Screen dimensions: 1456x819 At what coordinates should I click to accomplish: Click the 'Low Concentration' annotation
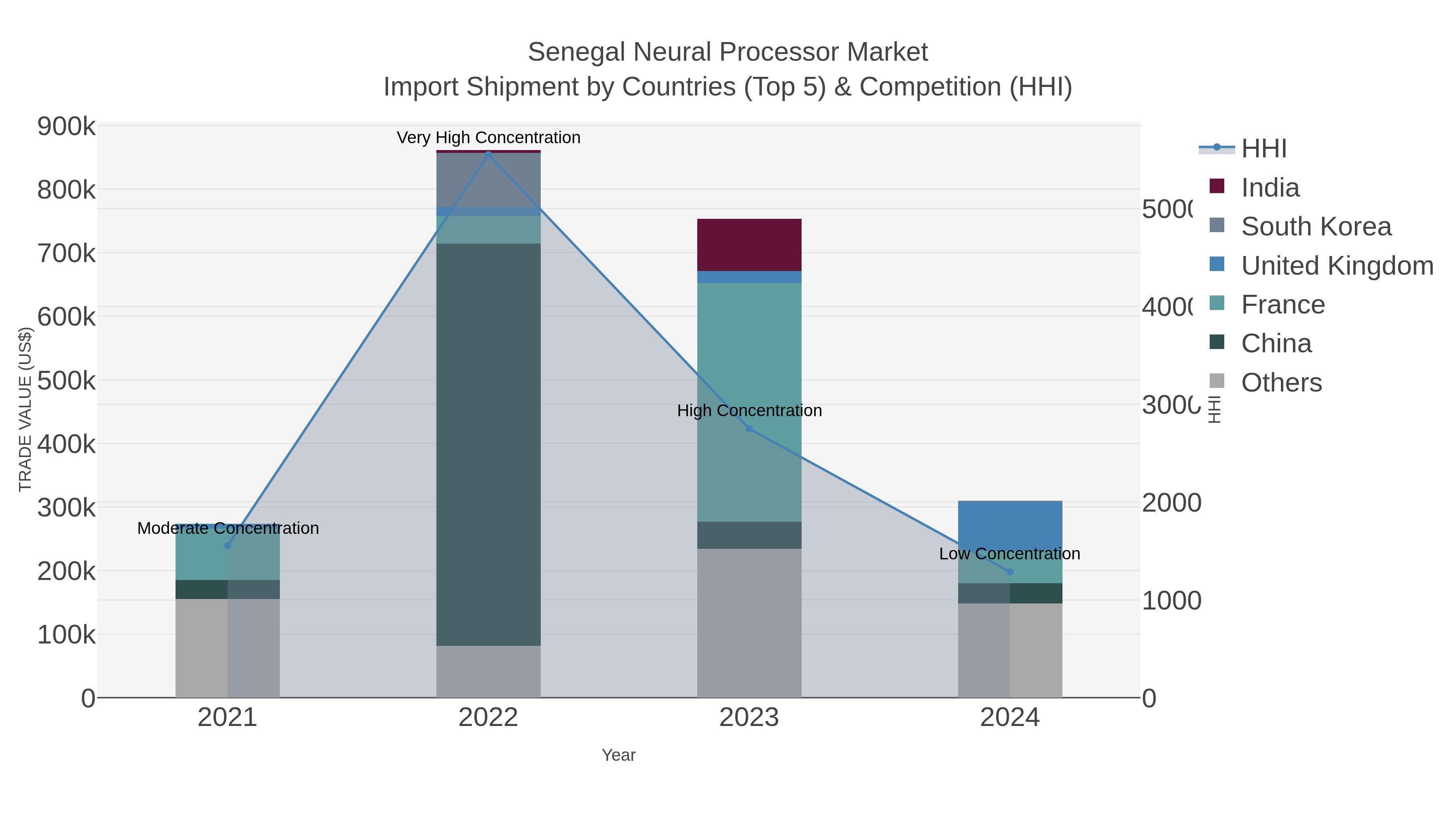[x=1010, y=553]
